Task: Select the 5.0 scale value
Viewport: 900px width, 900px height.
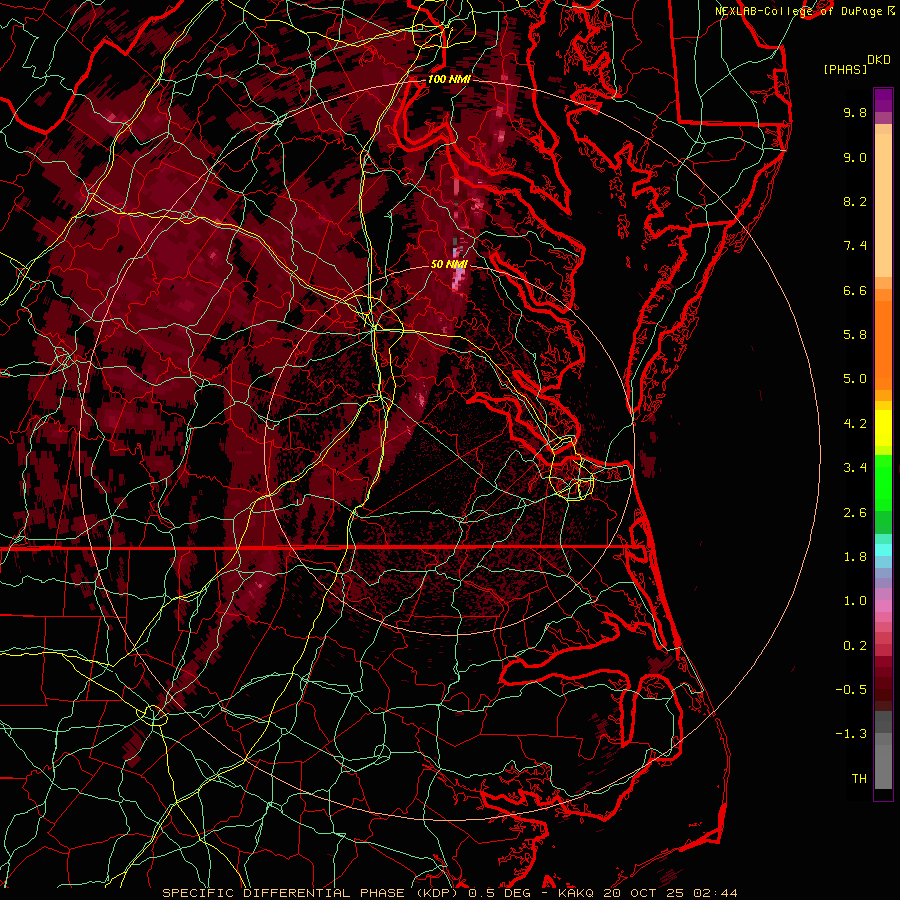Action: [x=855, y=379]
